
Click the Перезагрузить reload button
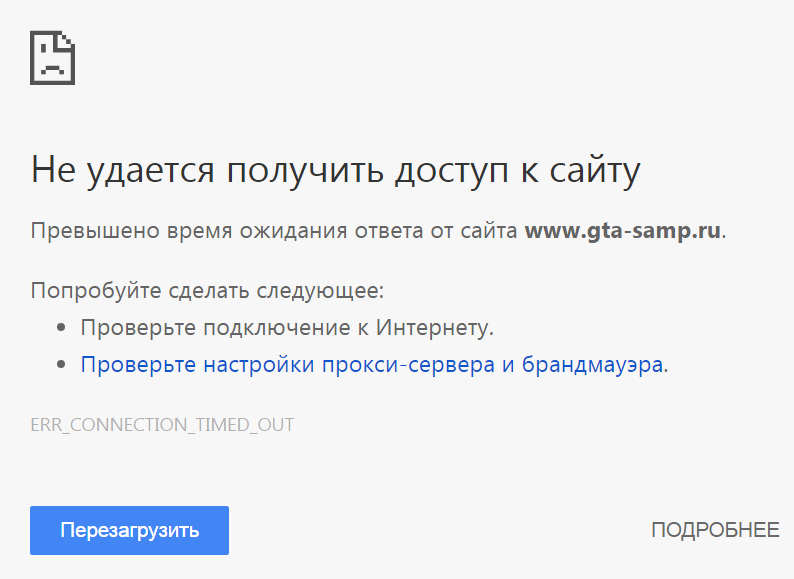pyautogui.click(x=129, y=530)
